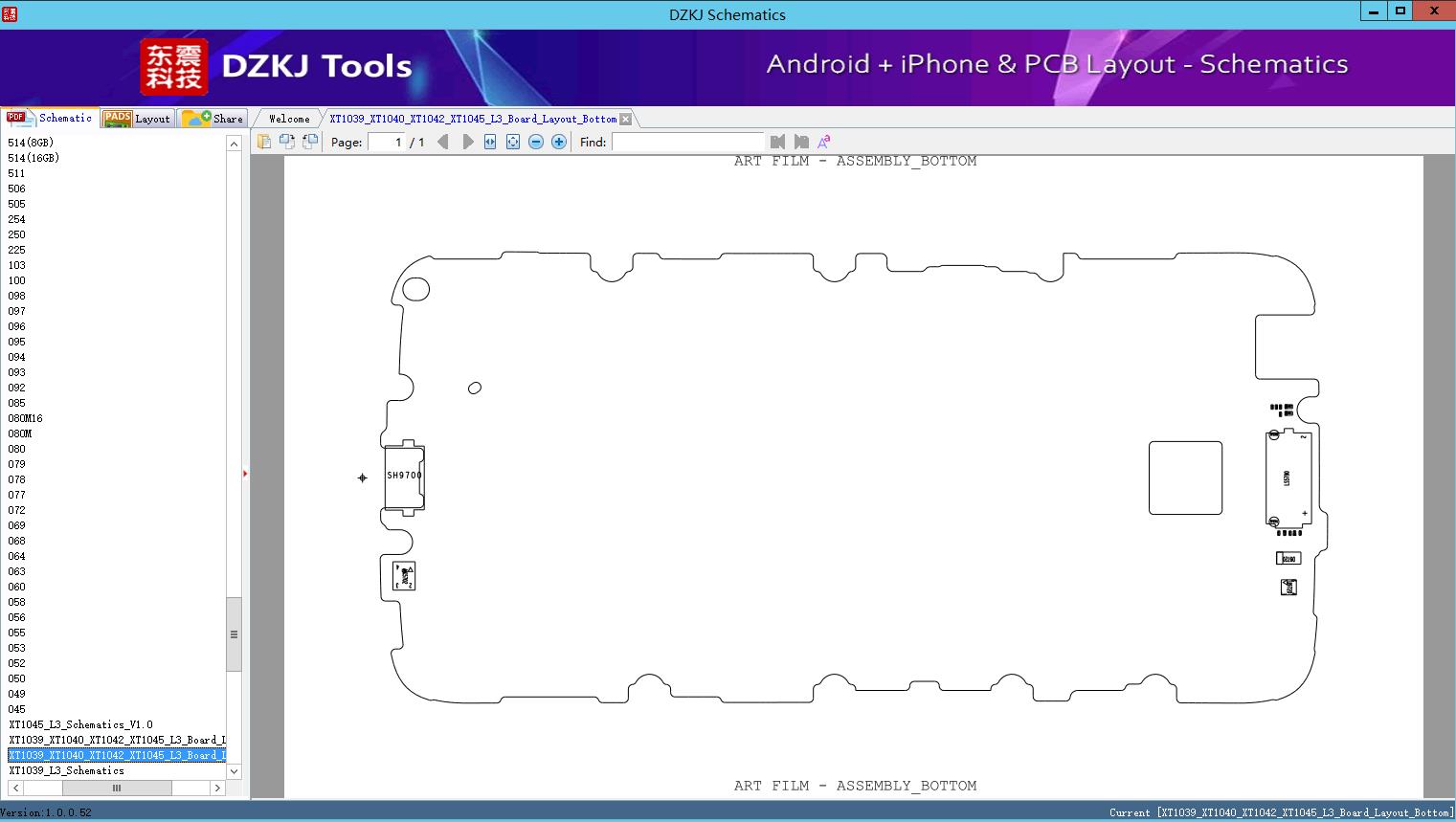Open the Share tab

(x=213, y=118)
